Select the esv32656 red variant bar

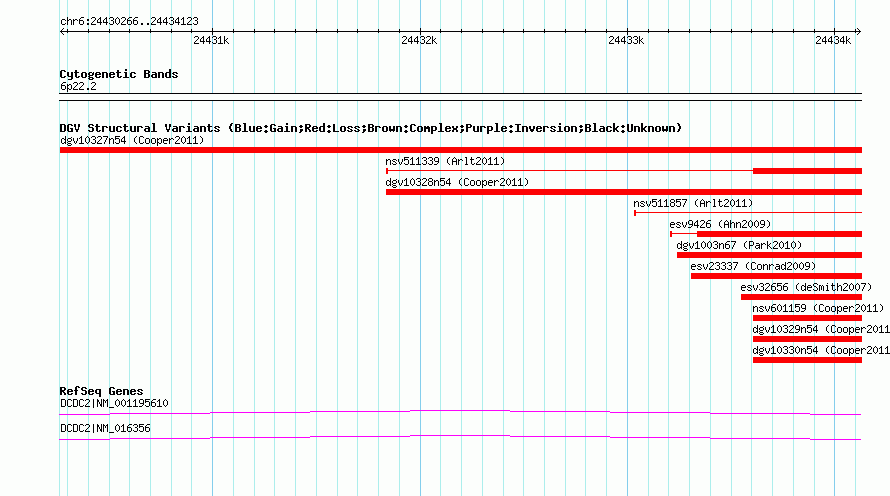click(801, 297)
